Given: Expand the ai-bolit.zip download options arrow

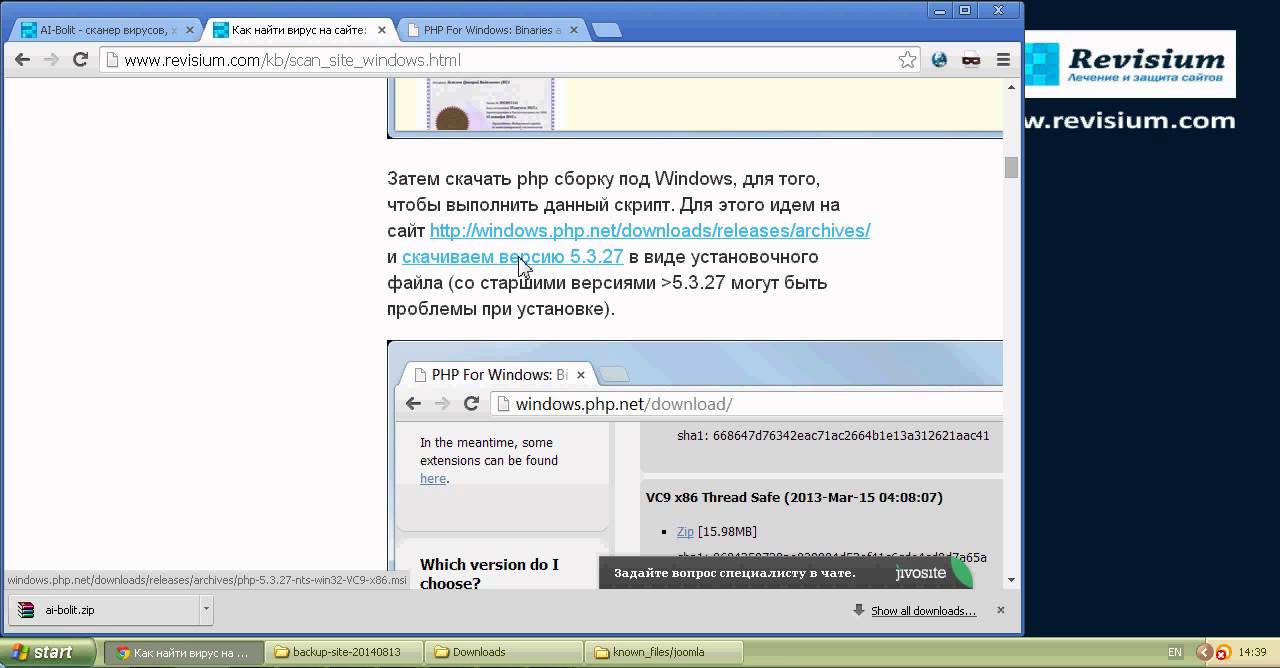Looking at the screenshot, I should pyautogui.click(x=206, y=609).
